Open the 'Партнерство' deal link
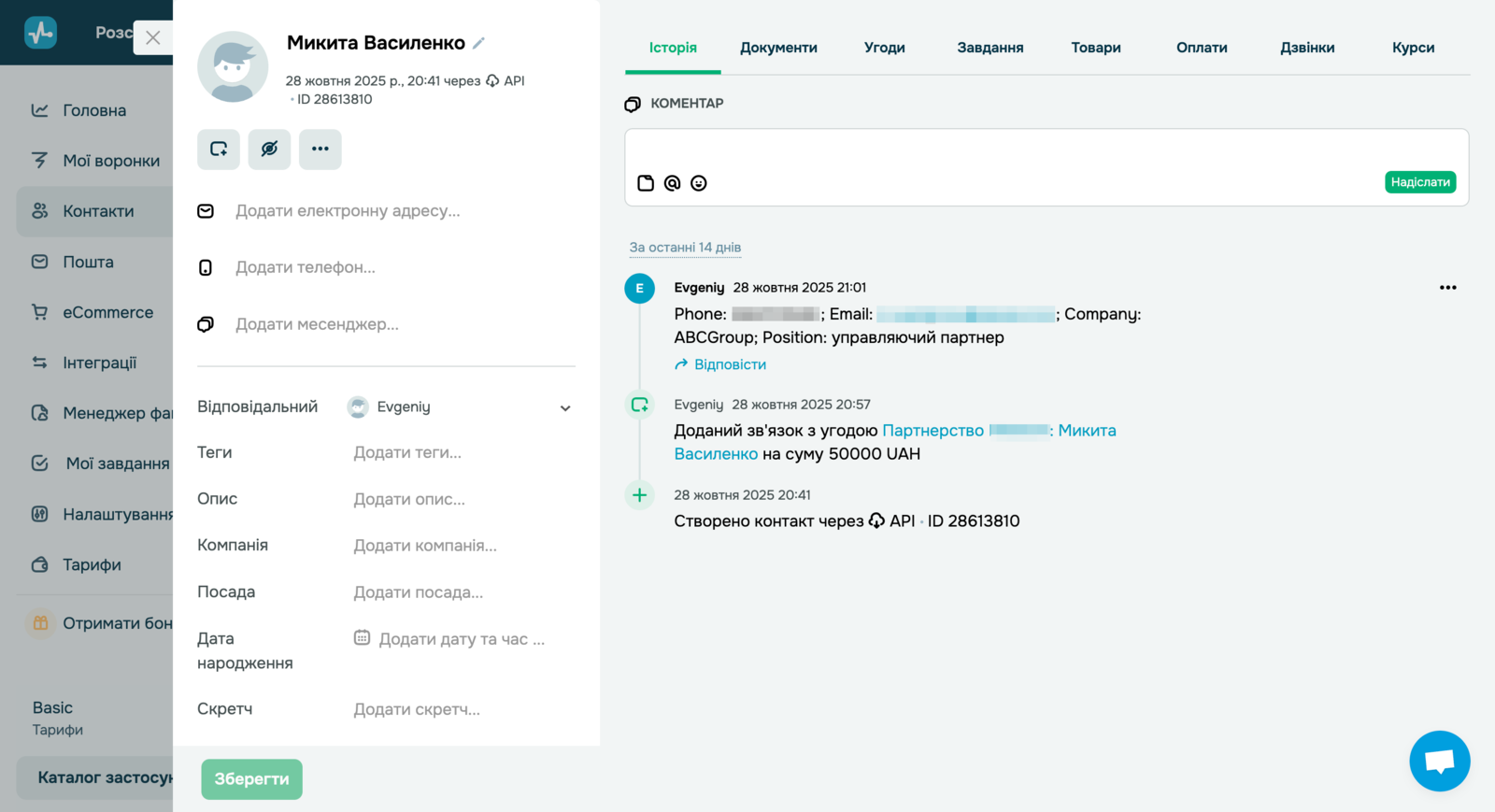The height and width of the screenshot is (812, 1495). 933,431
